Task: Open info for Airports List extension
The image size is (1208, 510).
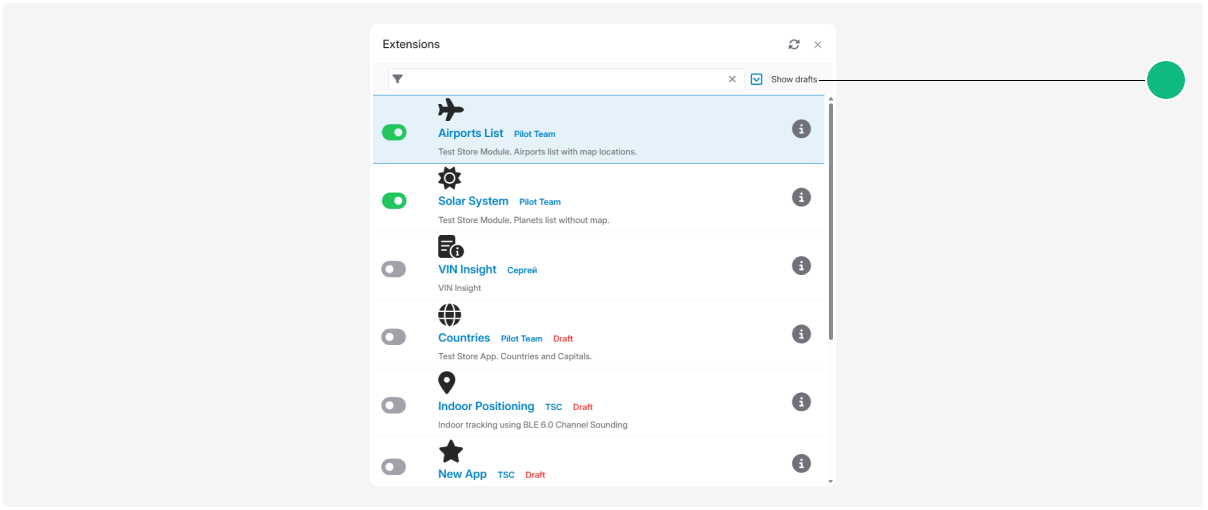Action: [x=801, y=129]
